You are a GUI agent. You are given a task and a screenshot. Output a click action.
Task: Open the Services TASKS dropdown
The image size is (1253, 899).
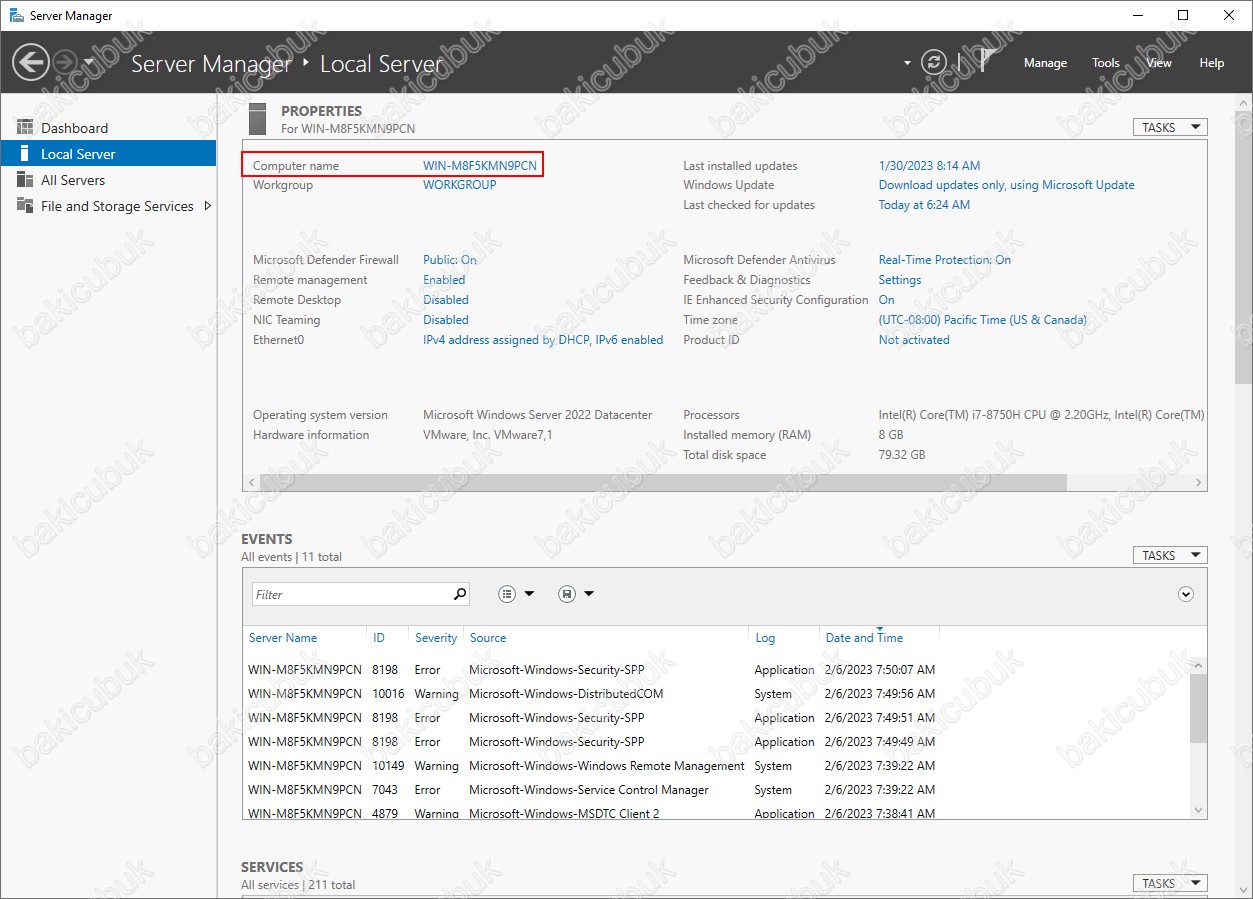point(1170,883)
